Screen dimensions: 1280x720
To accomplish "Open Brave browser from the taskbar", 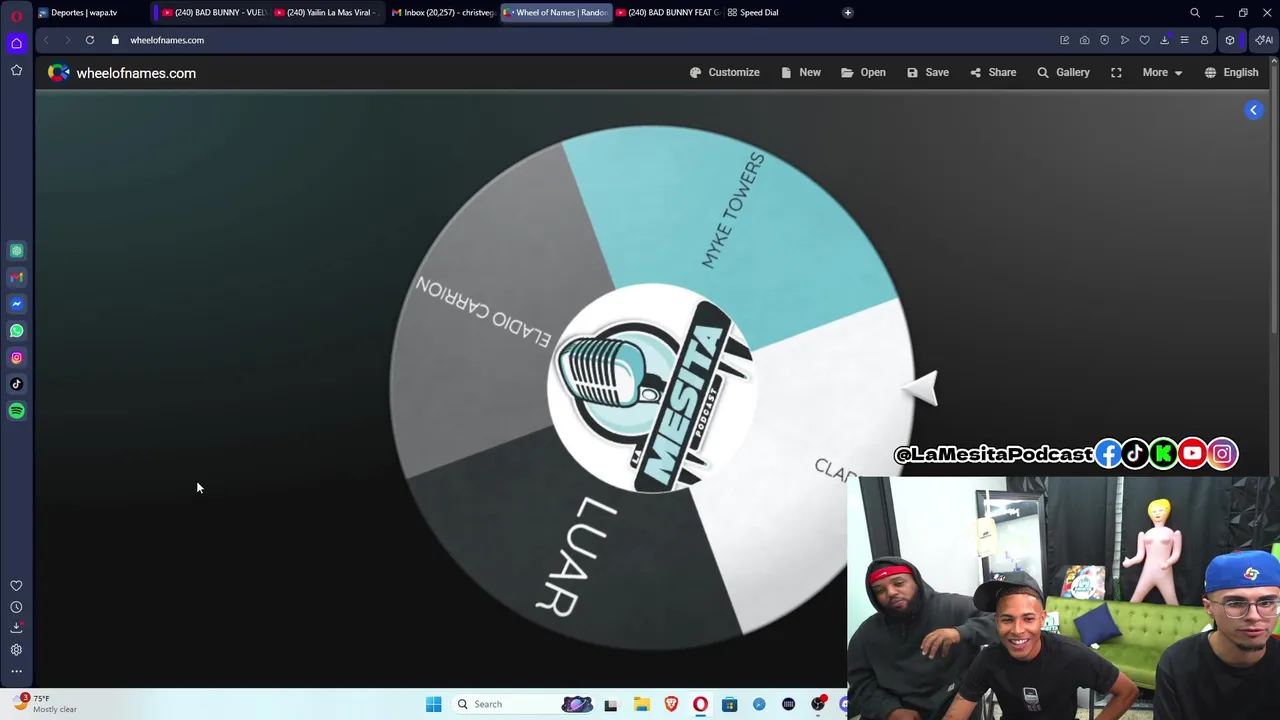I will (671, 704).
